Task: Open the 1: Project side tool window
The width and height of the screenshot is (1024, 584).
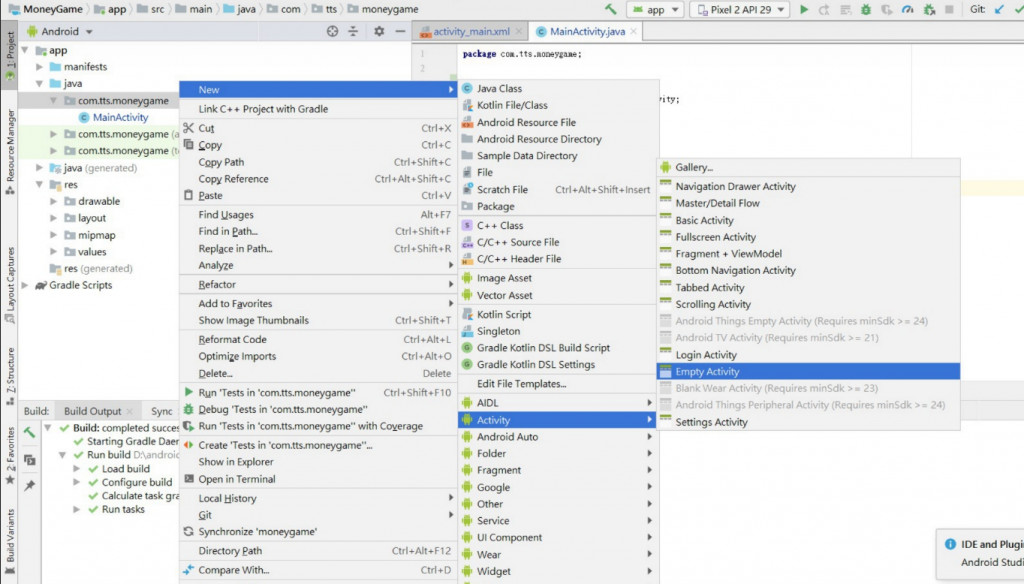Action: point(10,54)
